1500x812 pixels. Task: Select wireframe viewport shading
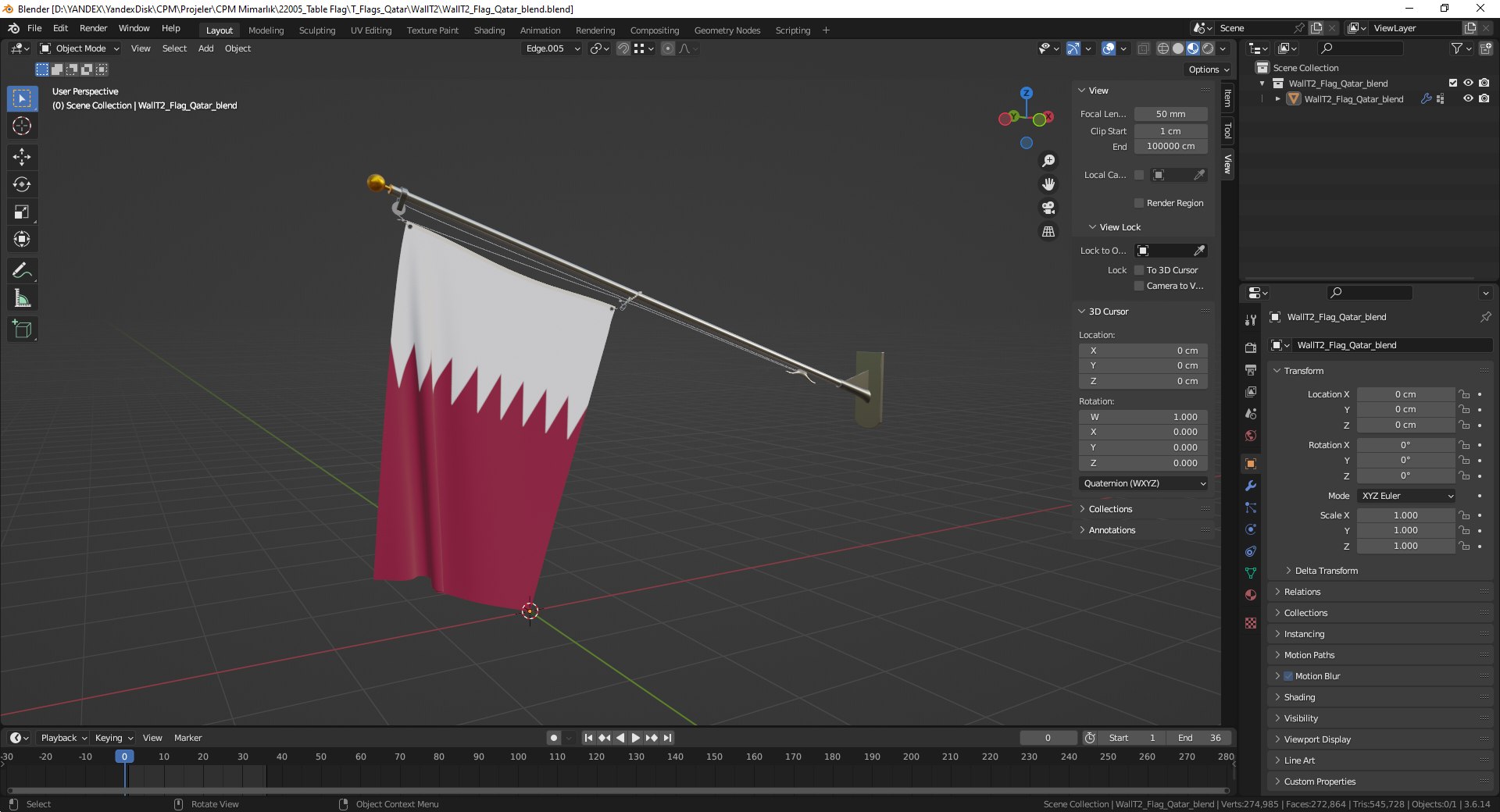[x=1163, y=48]
